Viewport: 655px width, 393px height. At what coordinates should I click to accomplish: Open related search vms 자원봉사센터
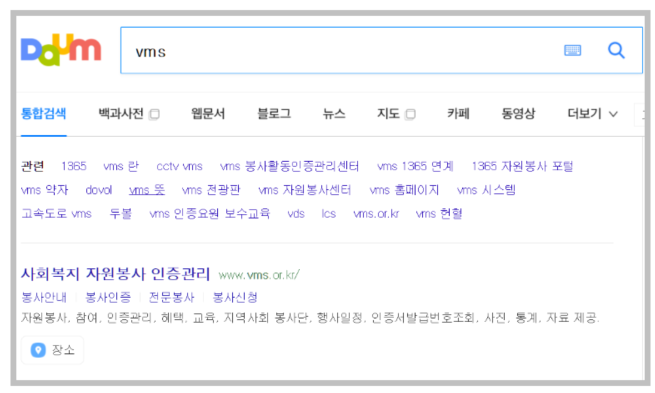pyautogui.click(x=305, y=190)
